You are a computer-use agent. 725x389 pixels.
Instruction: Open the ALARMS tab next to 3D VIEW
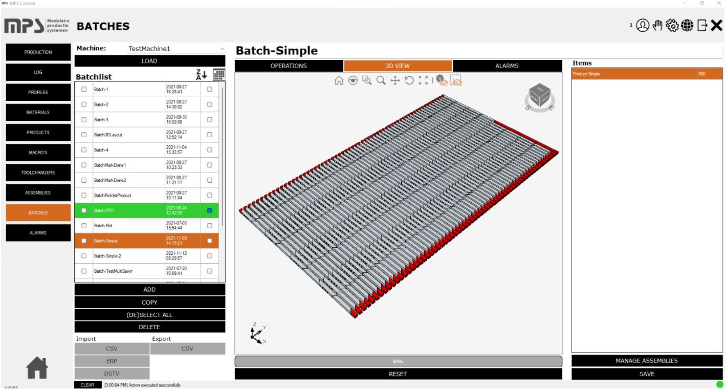507,66
